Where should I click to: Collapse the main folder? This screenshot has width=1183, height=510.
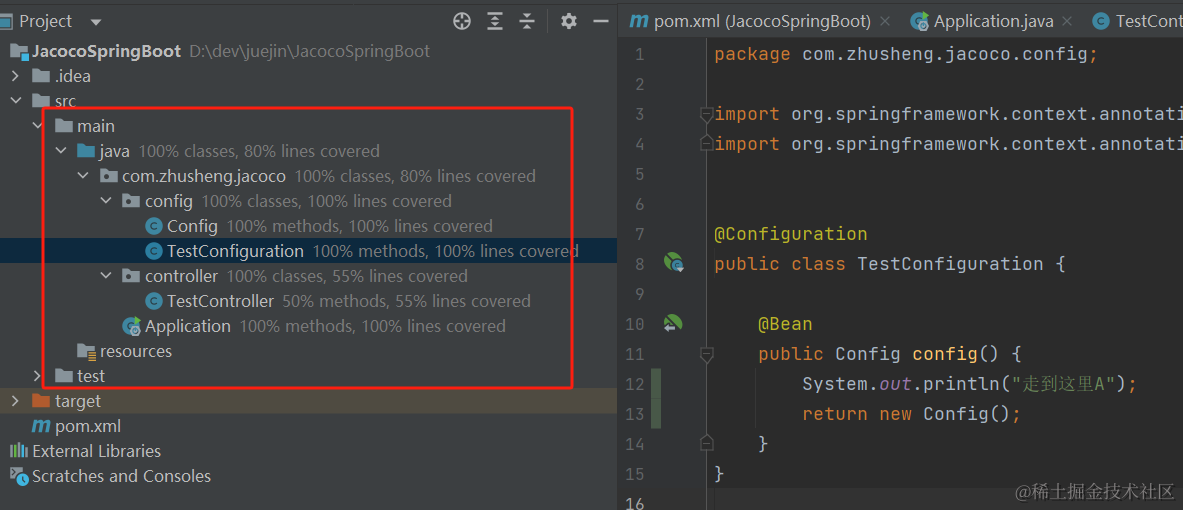click(x=38, y=126)
